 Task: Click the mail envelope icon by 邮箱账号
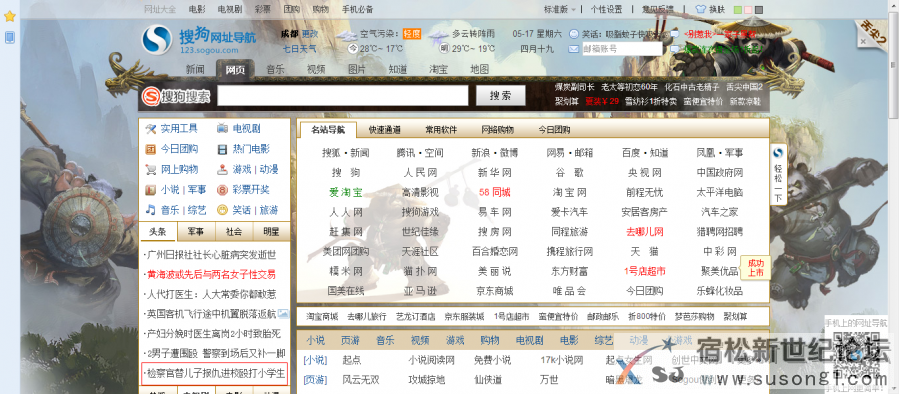click(x=573, y=49)
